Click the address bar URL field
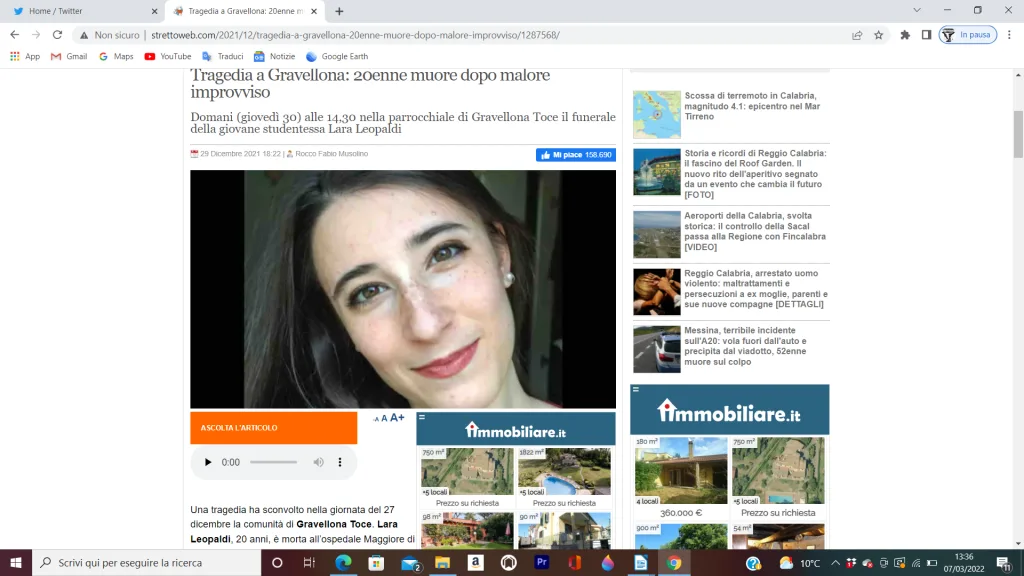Screen dimensions: 1024x576 pyautogui.click(x=355, y=35)
